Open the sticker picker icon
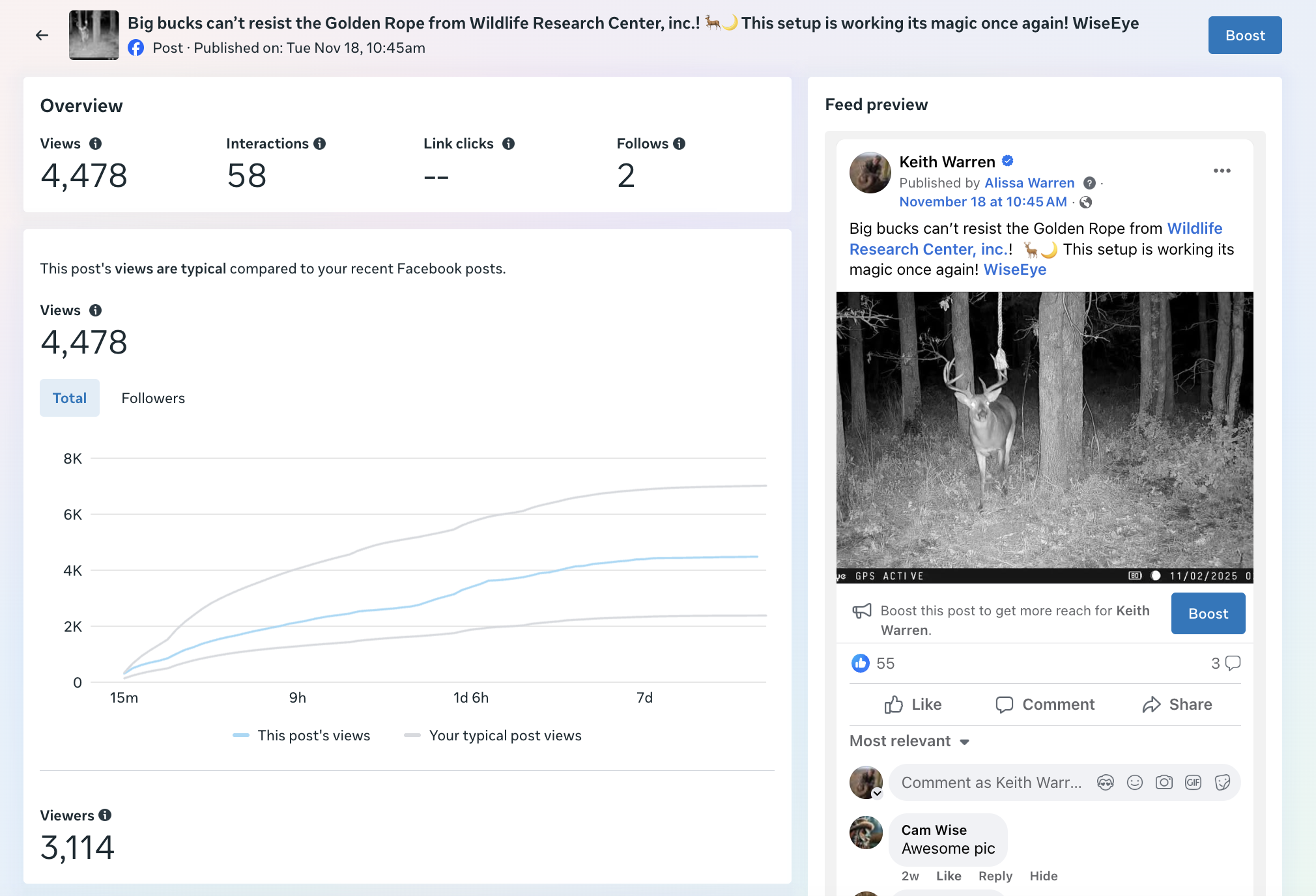The width and height of the screenshot is (1316, 896). pos(1222,783)
